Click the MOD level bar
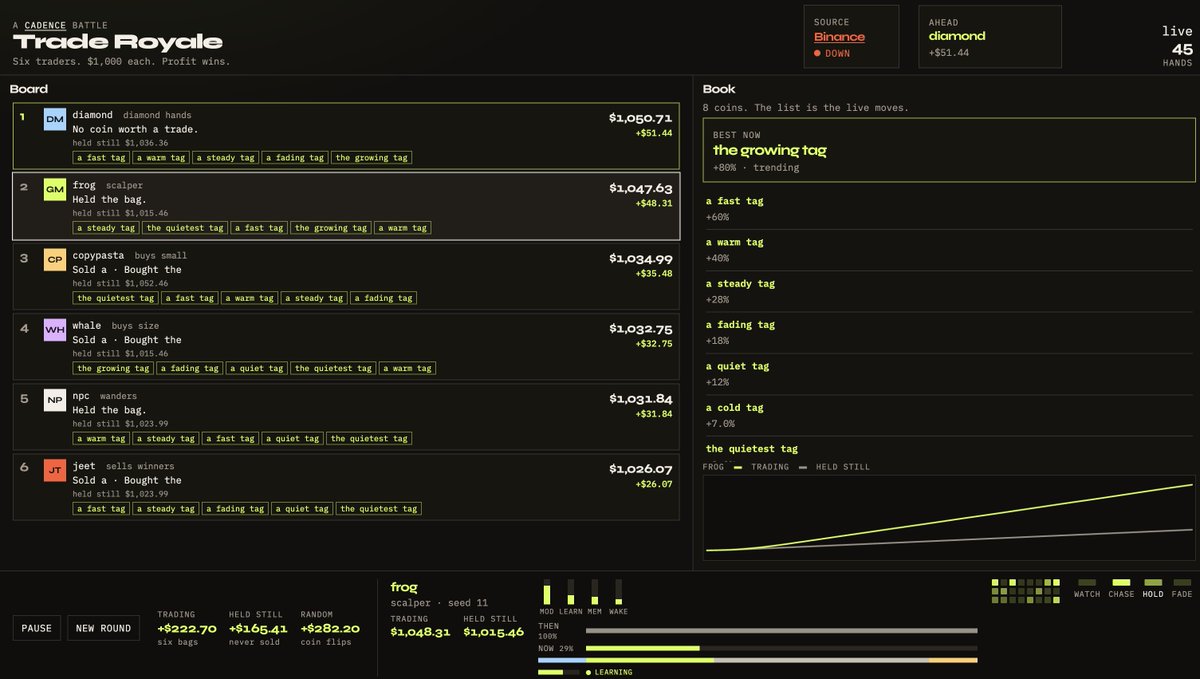1200x679 pixels. [547, 591]
